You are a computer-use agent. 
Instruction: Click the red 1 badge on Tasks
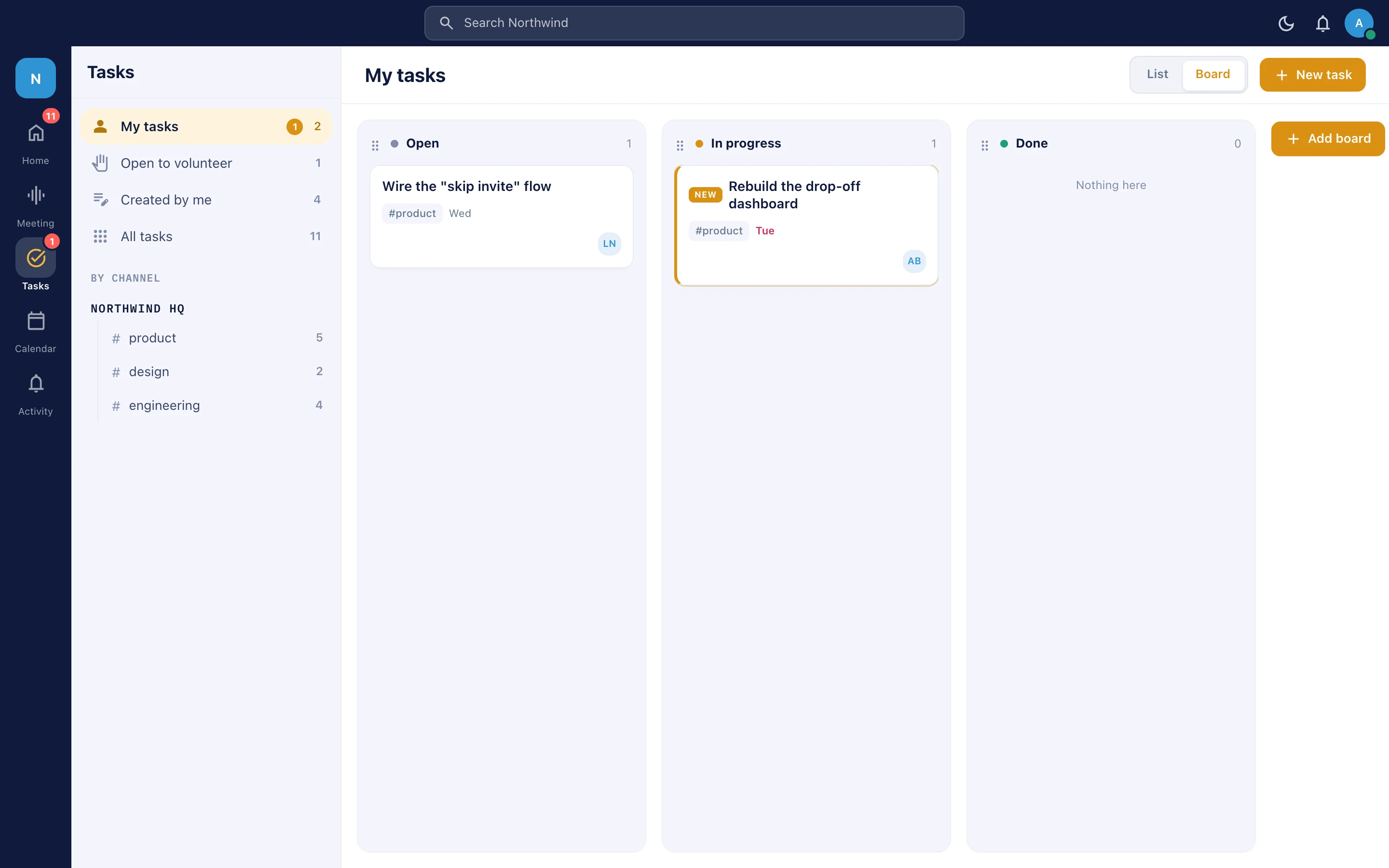click(52, 242)
